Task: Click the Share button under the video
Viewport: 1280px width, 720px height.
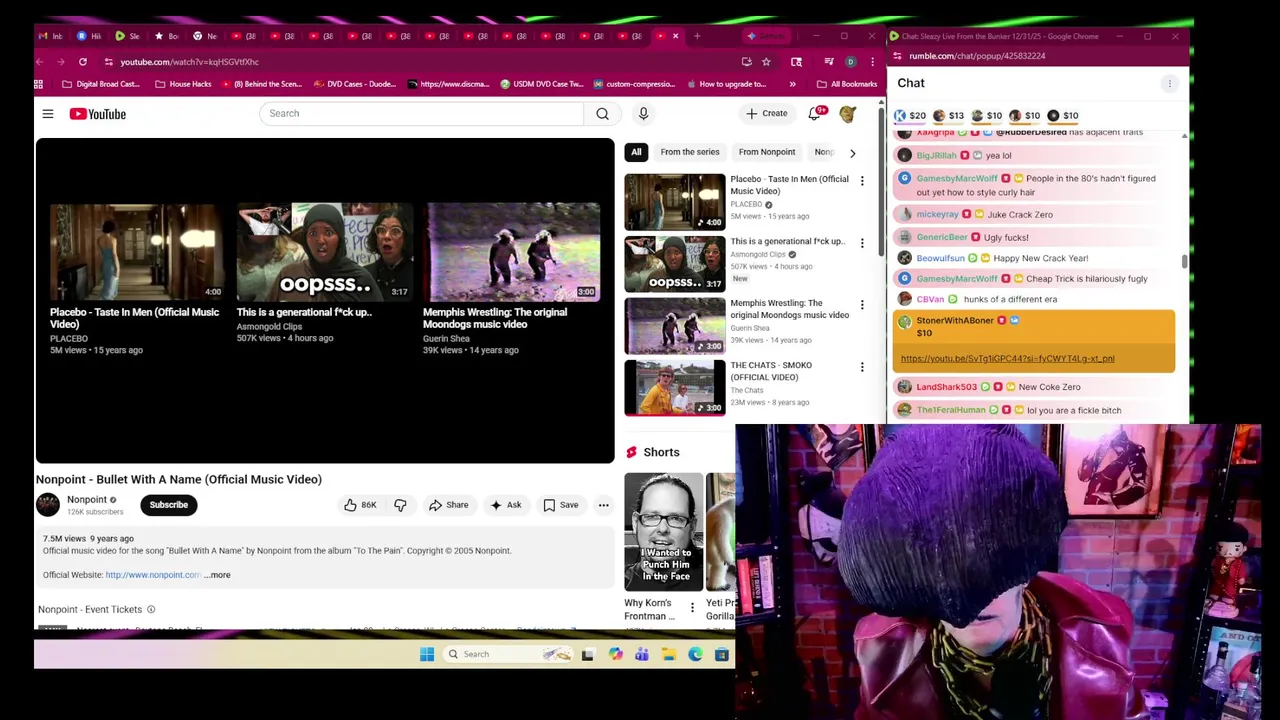Action: [x=448, y=505]
